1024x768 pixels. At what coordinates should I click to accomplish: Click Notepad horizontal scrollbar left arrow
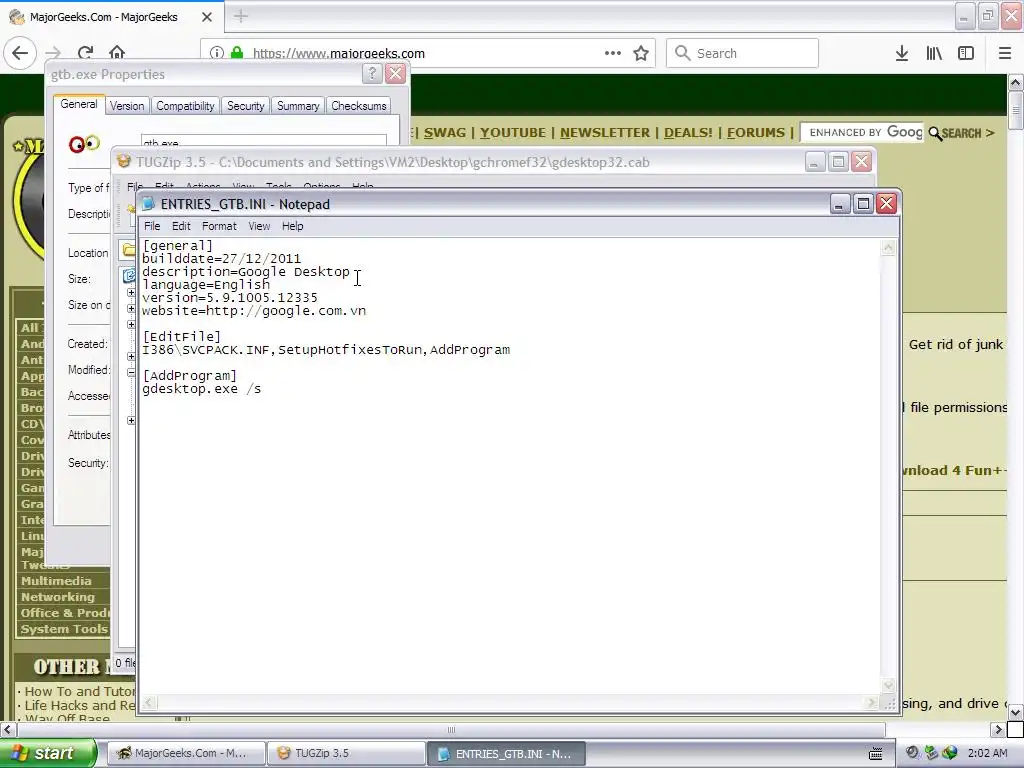[x=149, y=703]
